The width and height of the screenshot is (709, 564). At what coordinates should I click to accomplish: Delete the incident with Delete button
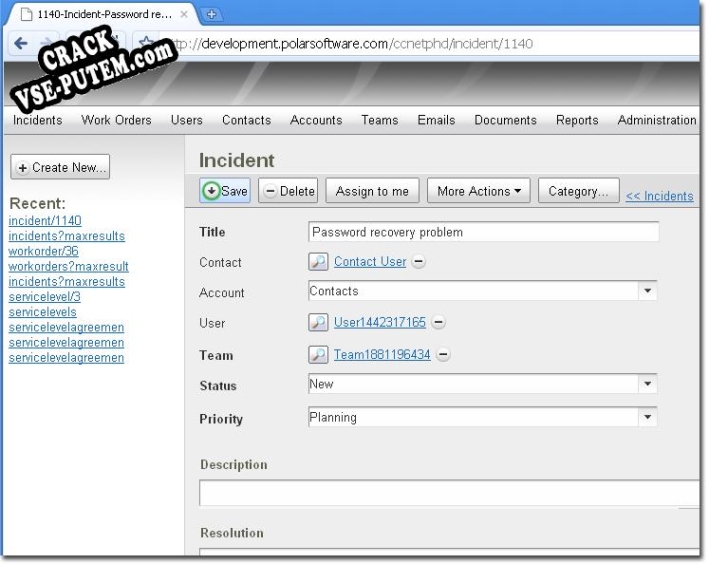click(288, 191)
